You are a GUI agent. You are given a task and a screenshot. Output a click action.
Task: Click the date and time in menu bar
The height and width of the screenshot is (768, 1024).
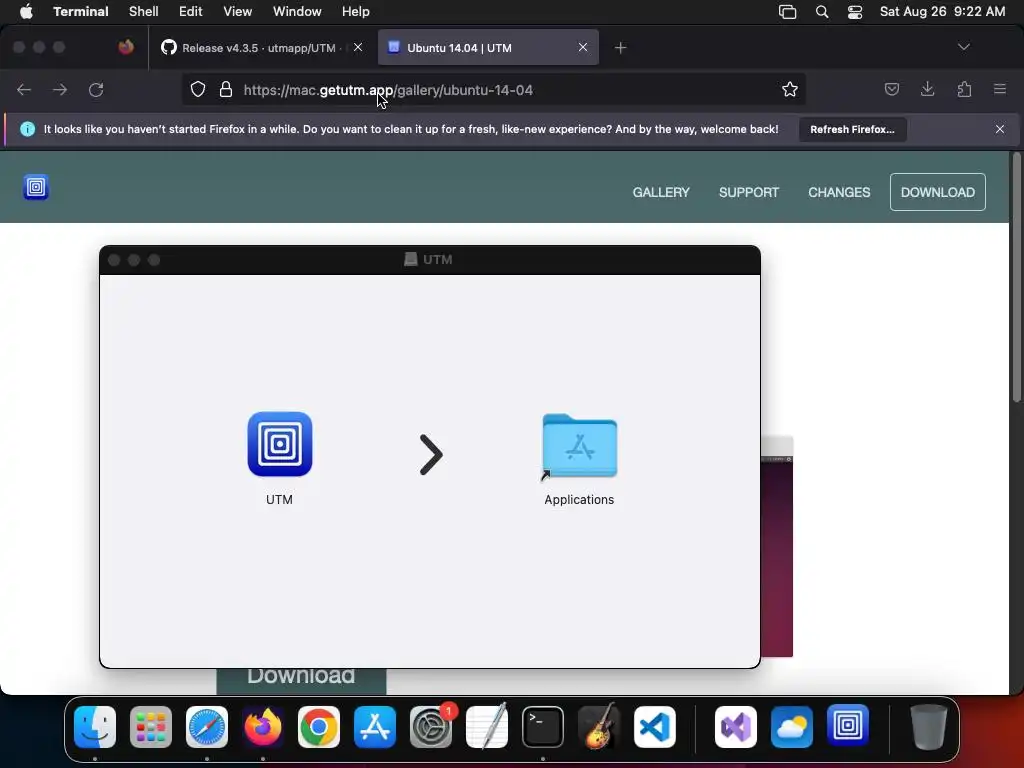(942, 12)
